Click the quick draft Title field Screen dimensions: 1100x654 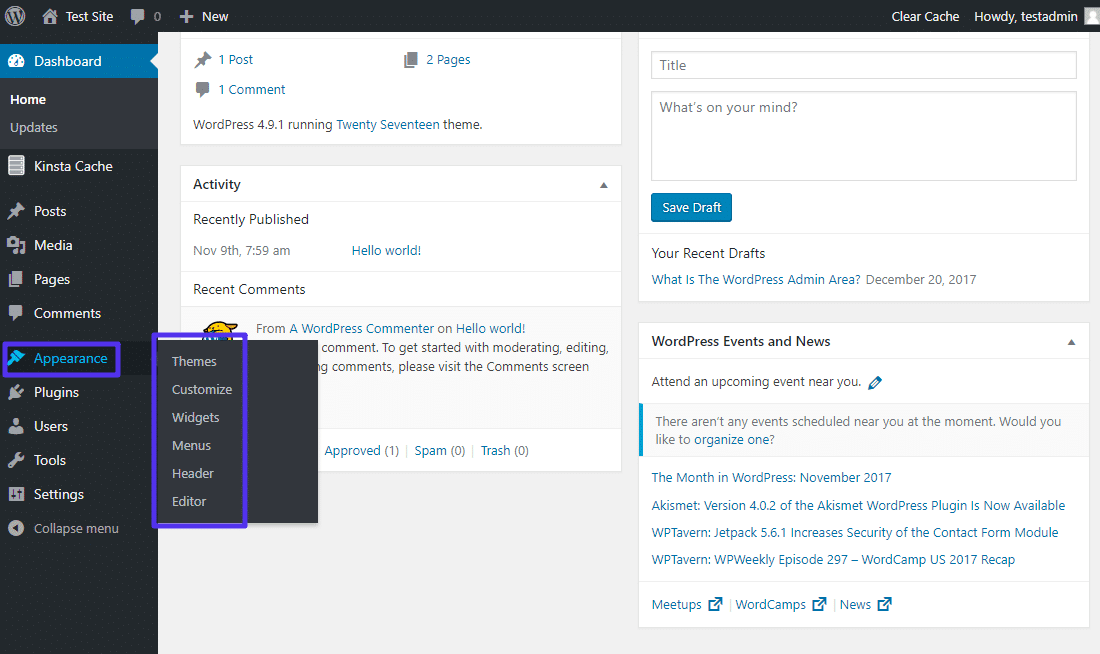point(863,65)
